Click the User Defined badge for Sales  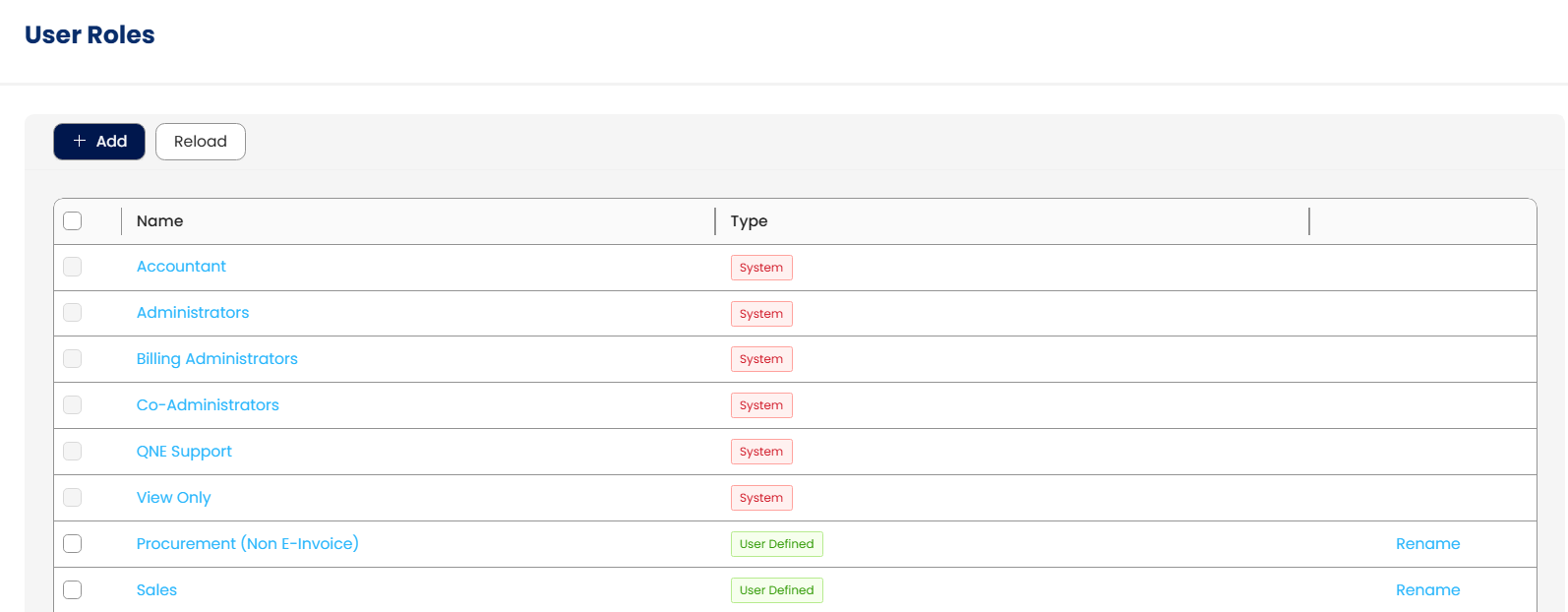click(776, 590)
